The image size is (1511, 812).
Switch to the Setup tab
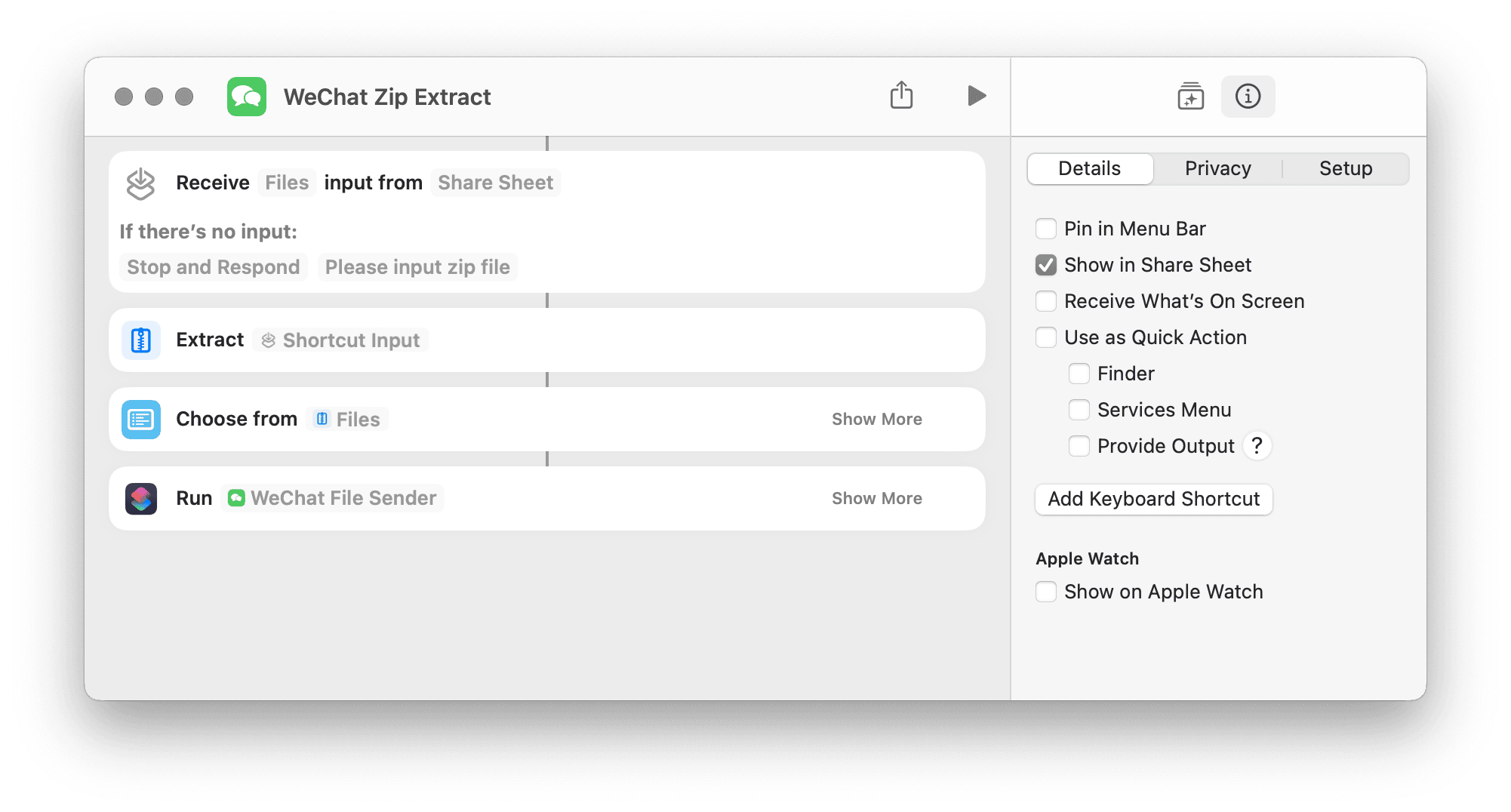pos(1346,168)
